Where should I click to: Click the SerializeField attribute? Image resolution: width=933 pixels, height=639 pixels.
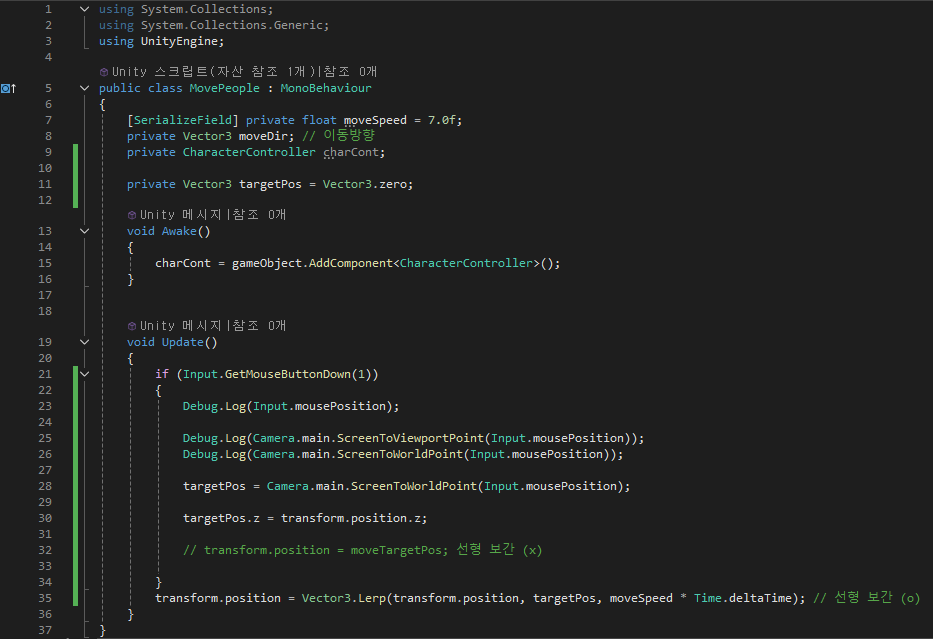(183, 120)
